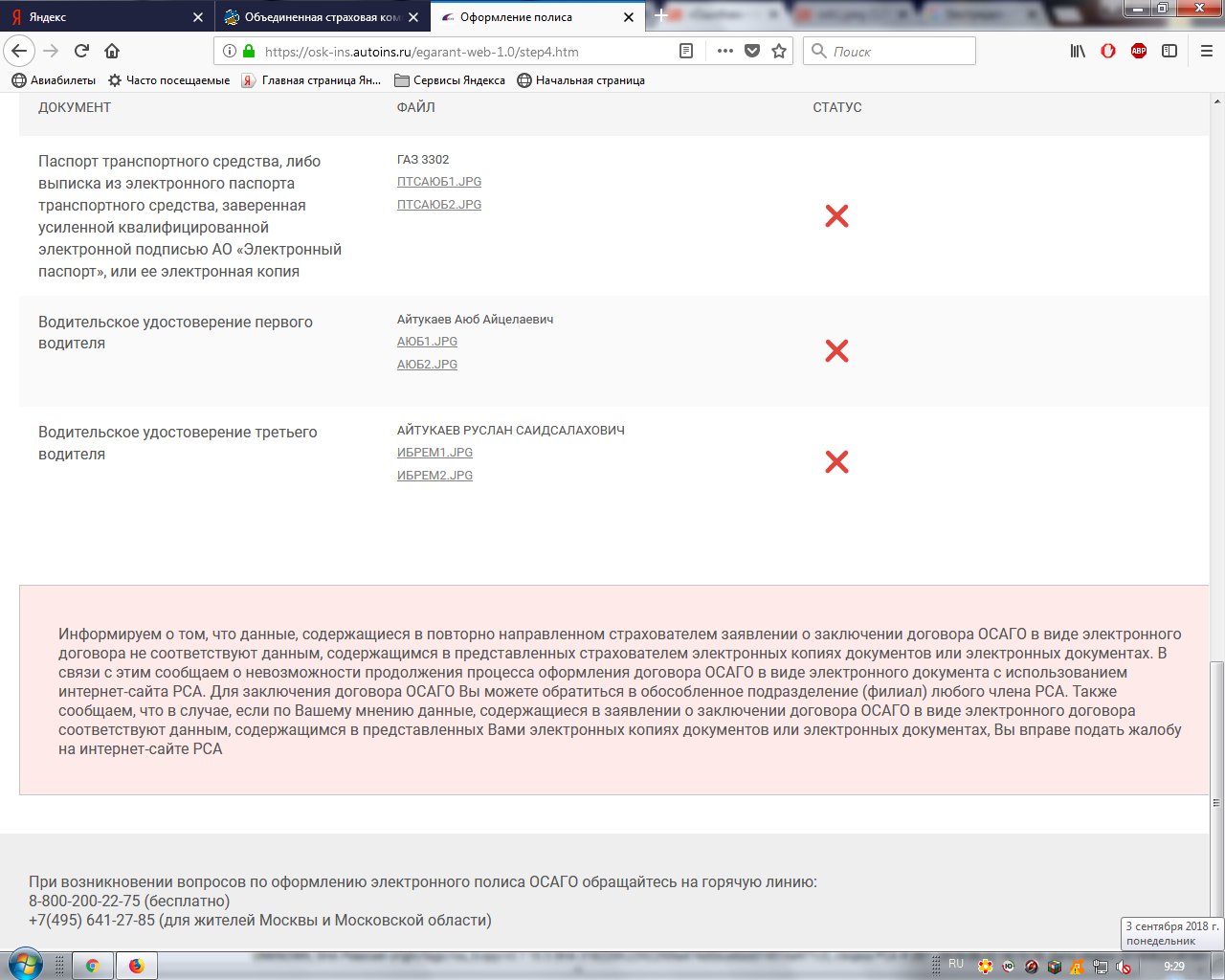The width and height of the screenshot is (1225, 980).
Task: Open Часто посещаемые bookmarks folder
Action: pos(169,80)
